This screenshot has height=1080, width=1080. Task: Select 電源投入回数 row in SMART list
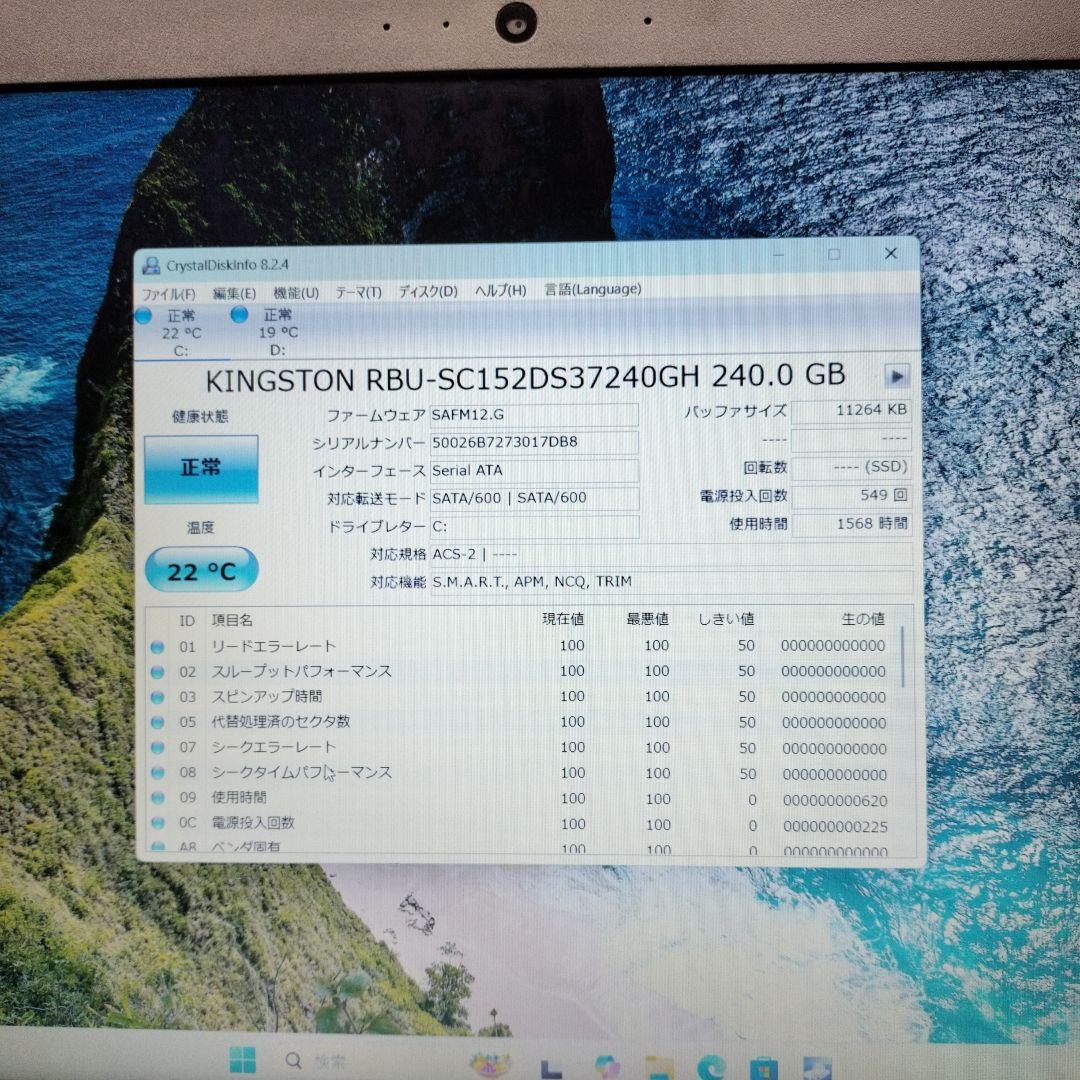pos(521,824)
